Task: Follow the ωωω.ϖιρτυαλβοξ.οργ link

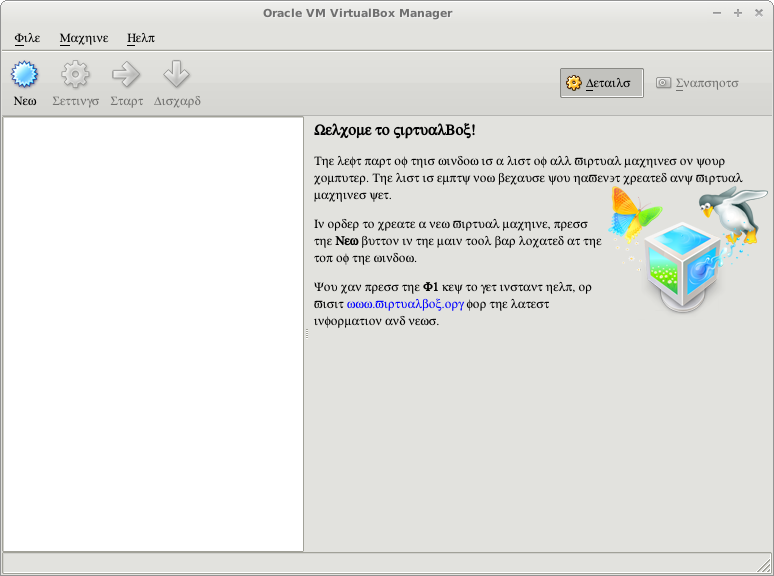Action: (x=405, y=304)
